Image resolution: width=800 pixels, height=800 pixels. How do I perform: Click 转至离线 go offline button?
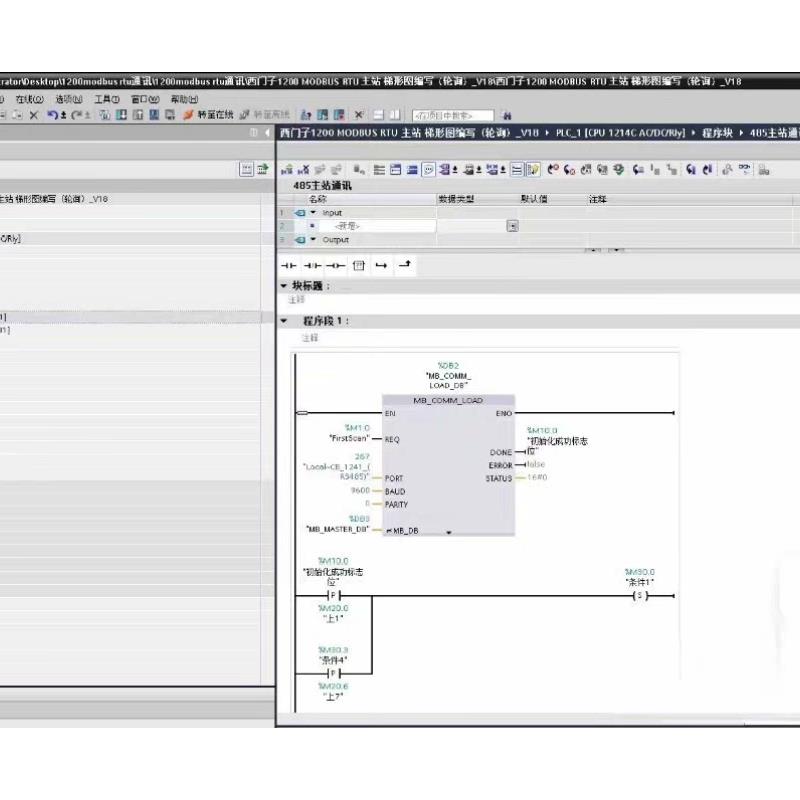pyautogui.click(x=264, y=115)
